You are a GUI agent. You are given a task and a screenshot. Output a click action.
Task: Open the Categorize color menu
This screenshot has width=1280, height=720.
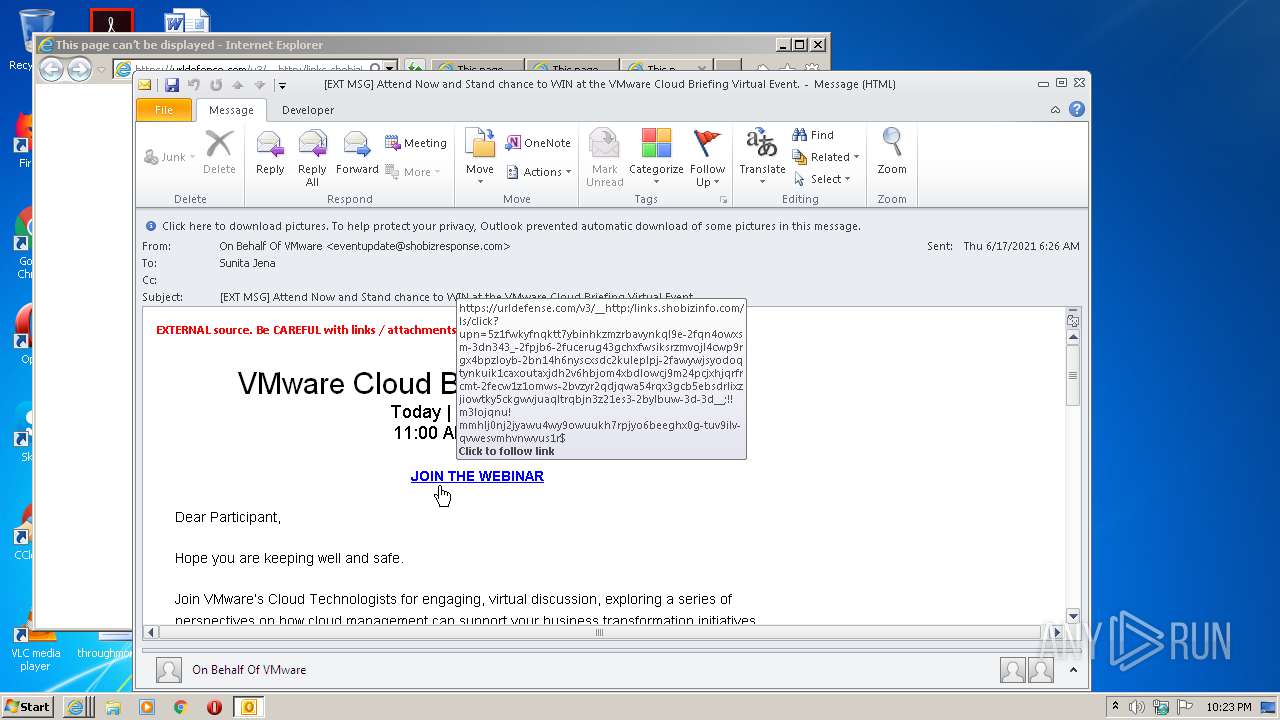[656, 157]
